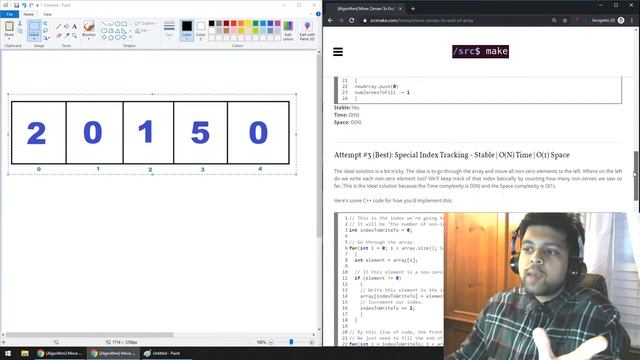Pick the red color swatch
This screenshot has height=360, width=640.
233,23
